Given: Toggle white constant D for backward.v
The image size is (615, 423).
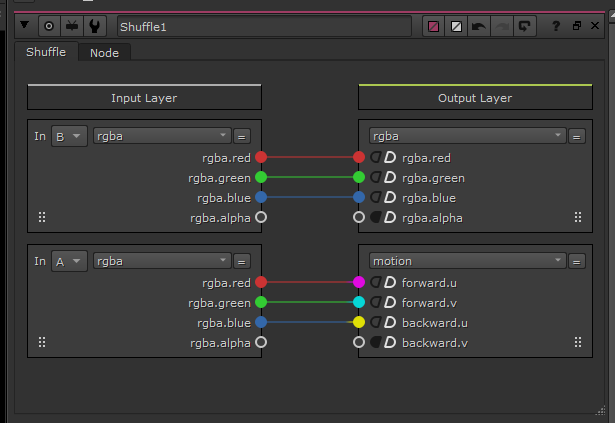Looking at the screenshot, I should click(x=391, y=343).
